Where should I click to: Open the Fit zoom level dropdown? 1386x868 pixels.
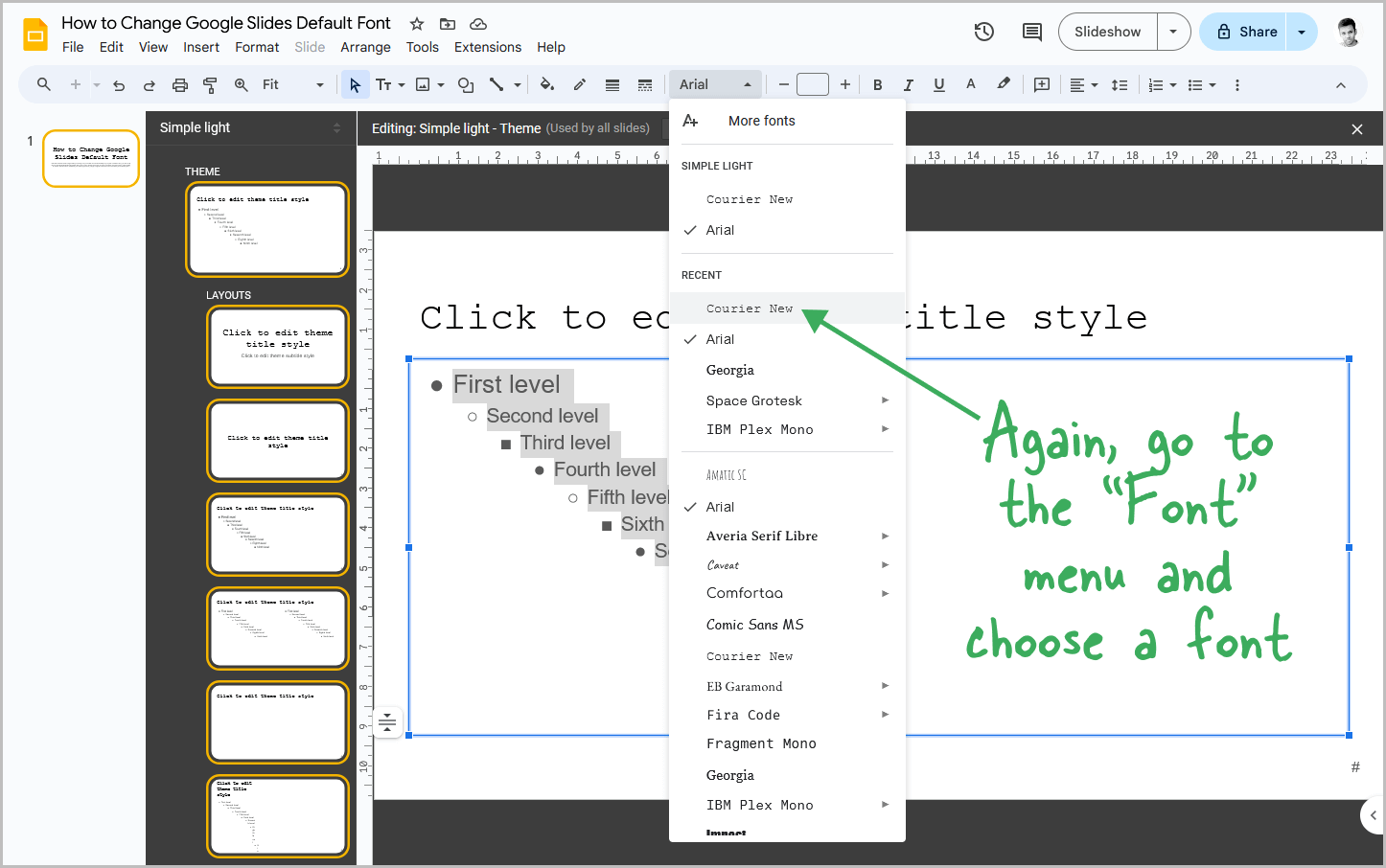pyautogui.click(x=293, y=85)
